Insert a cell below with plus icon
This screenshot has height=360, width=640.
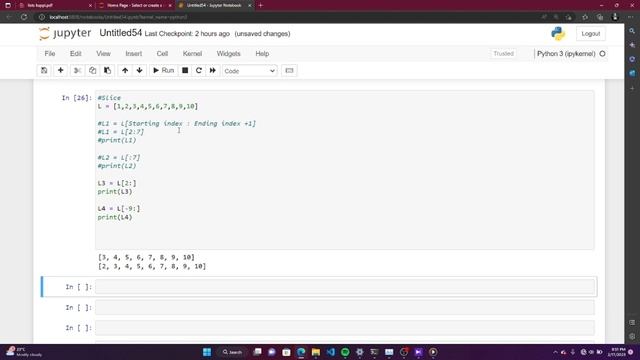60,71
